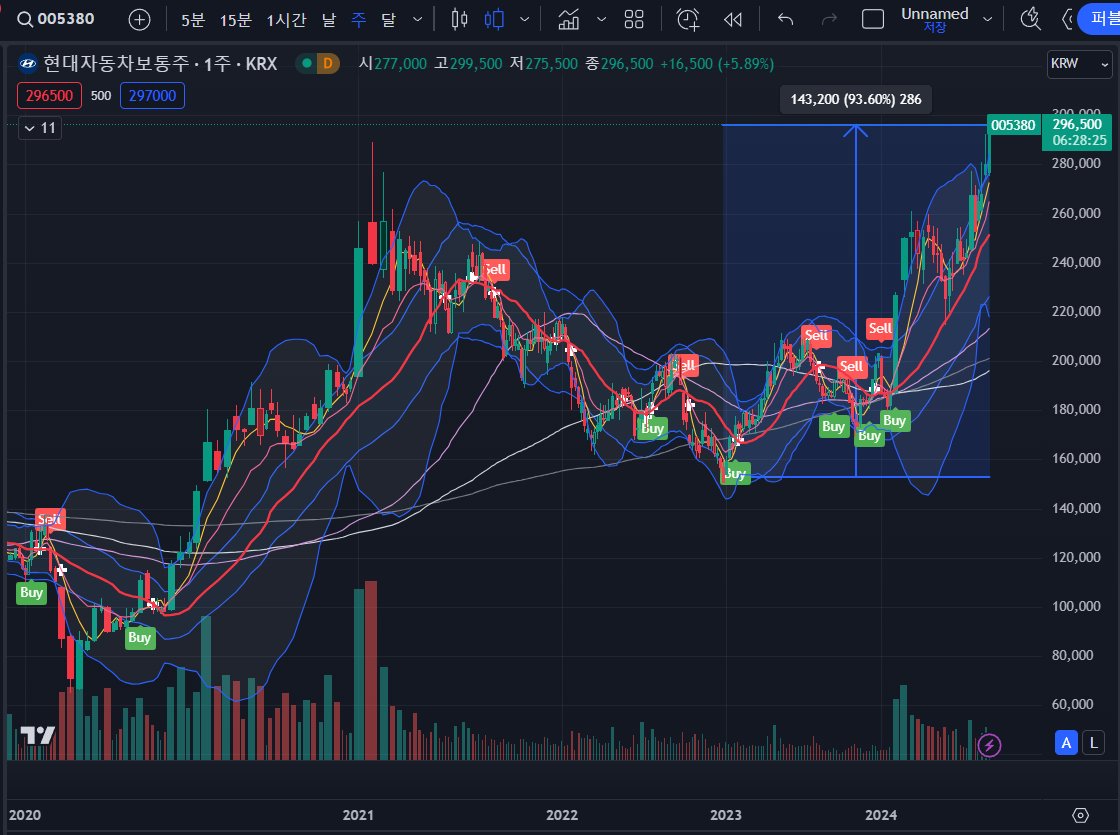This screenshot has height=835, width=1120.
Task: Click the blue 퍼블 publish button
Action: coord(1100,19)
